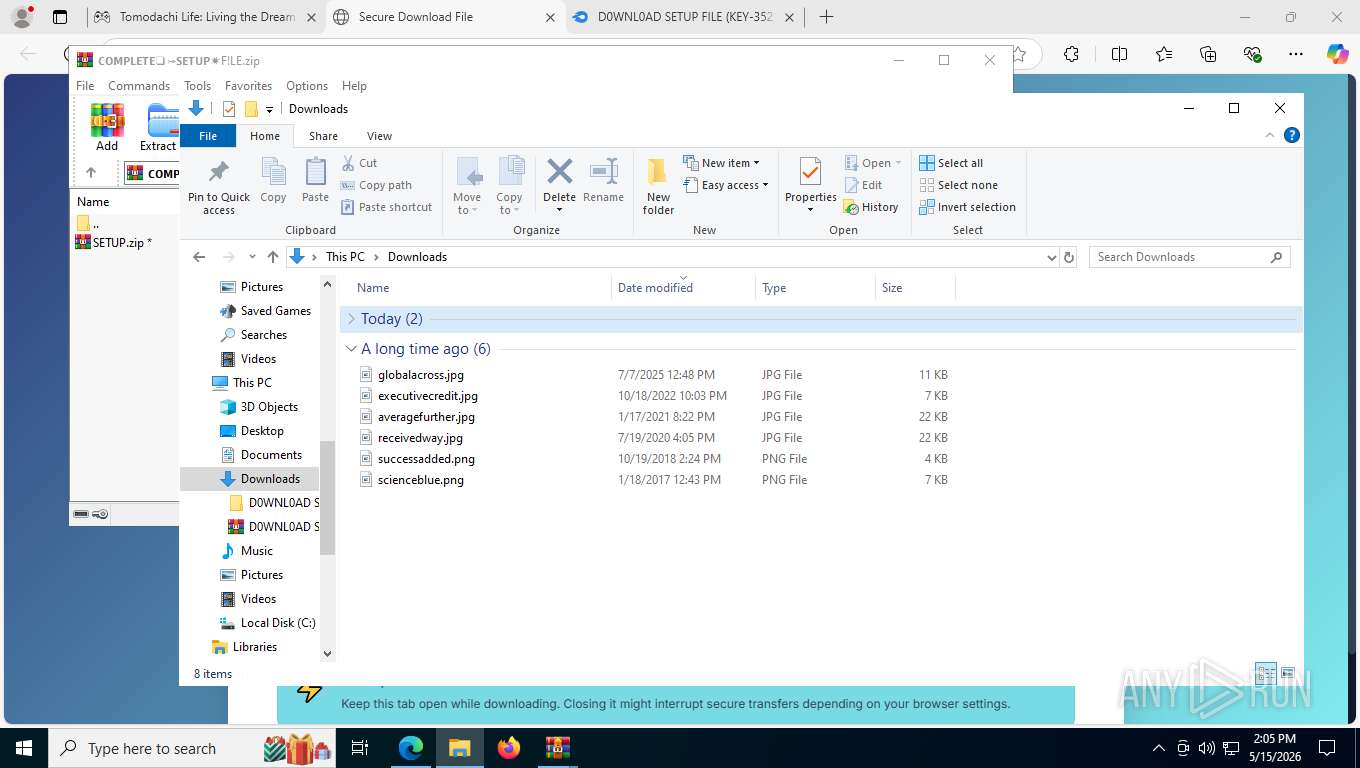The height and width of the screenshot is (768, 1360).
Task: Open the Open dropdown in ribbon
Action: pyautogui.click(x=873, y=163)
